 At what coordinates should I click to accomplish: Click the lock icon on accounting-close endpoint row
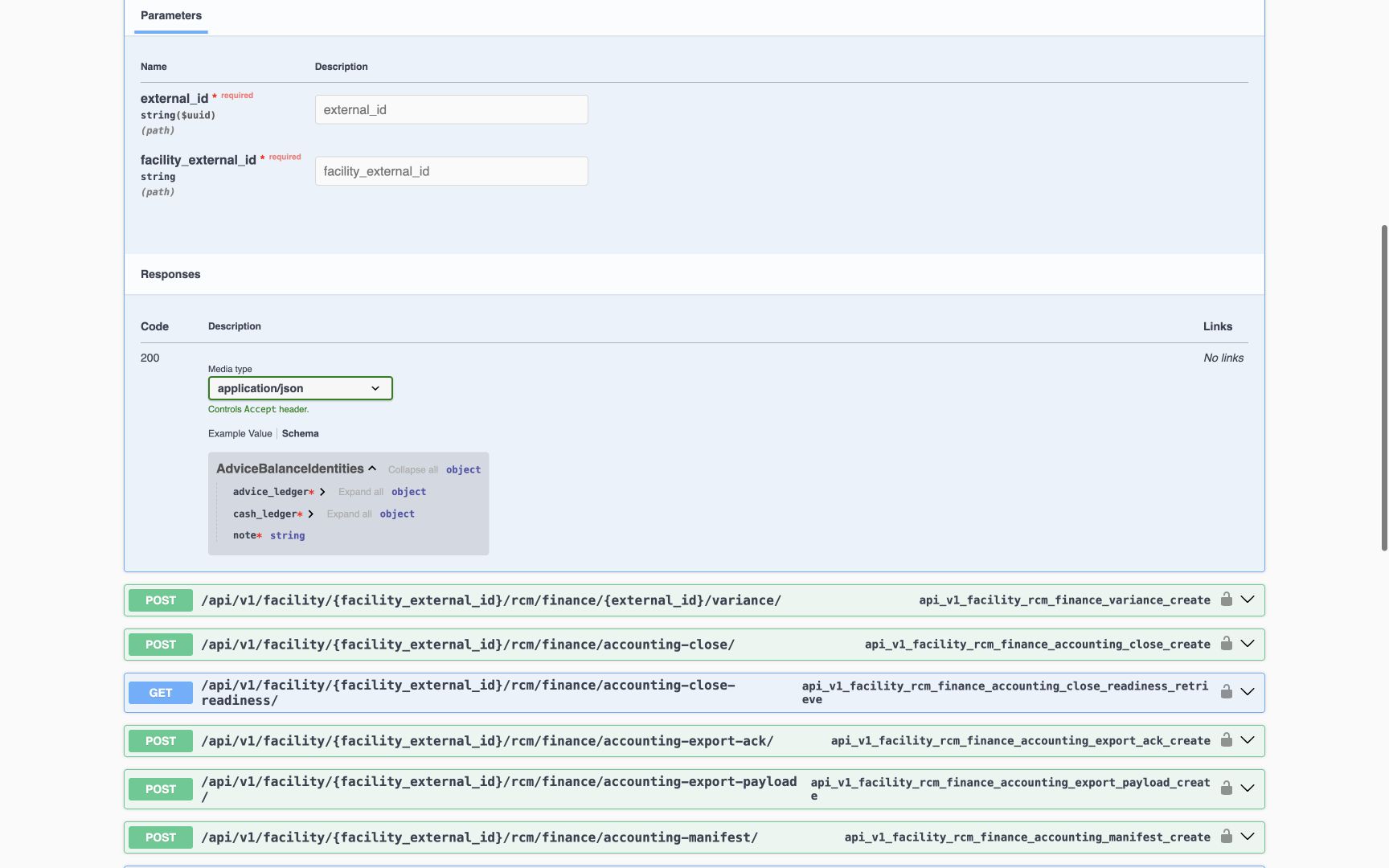tap(1226, 644)
